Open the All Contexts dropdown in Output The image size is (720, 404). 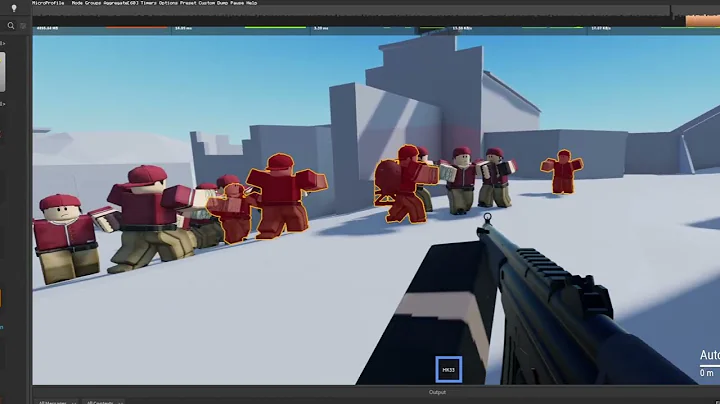(x=104, y=402)
